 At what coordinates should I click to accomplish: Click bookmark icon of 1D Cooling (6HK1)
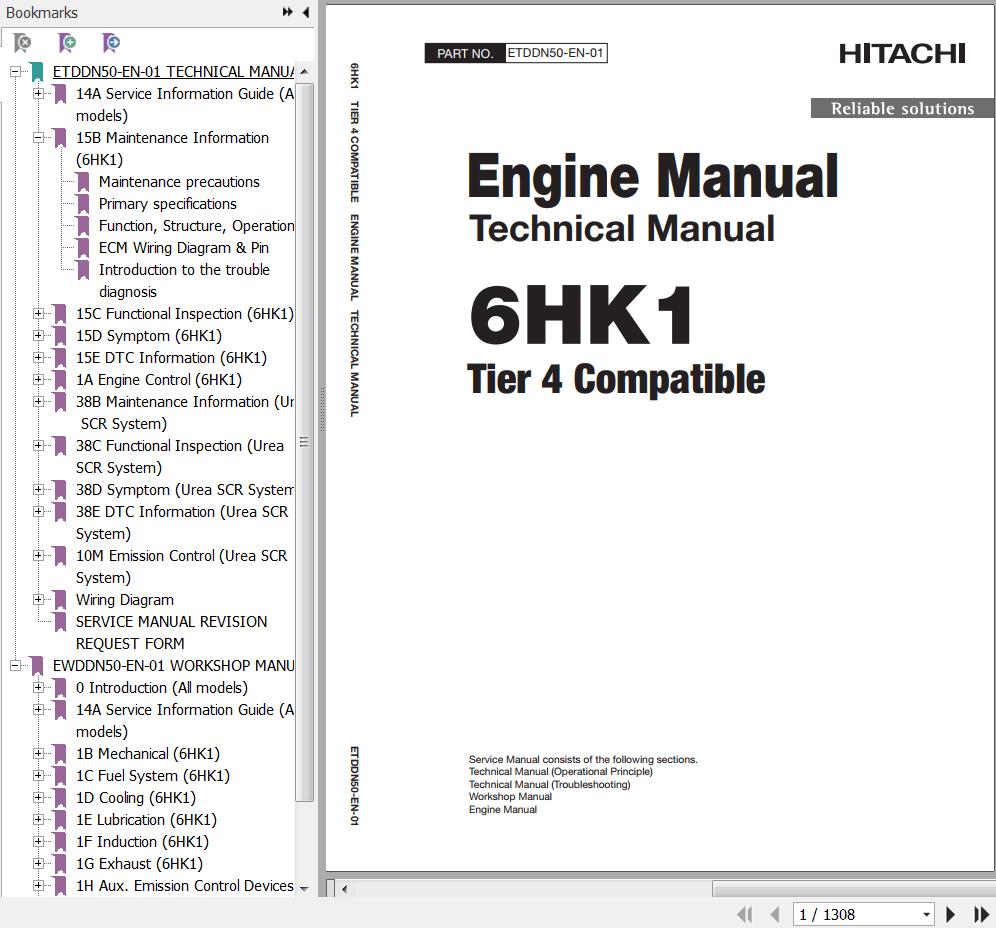click(x=60, y=798)
